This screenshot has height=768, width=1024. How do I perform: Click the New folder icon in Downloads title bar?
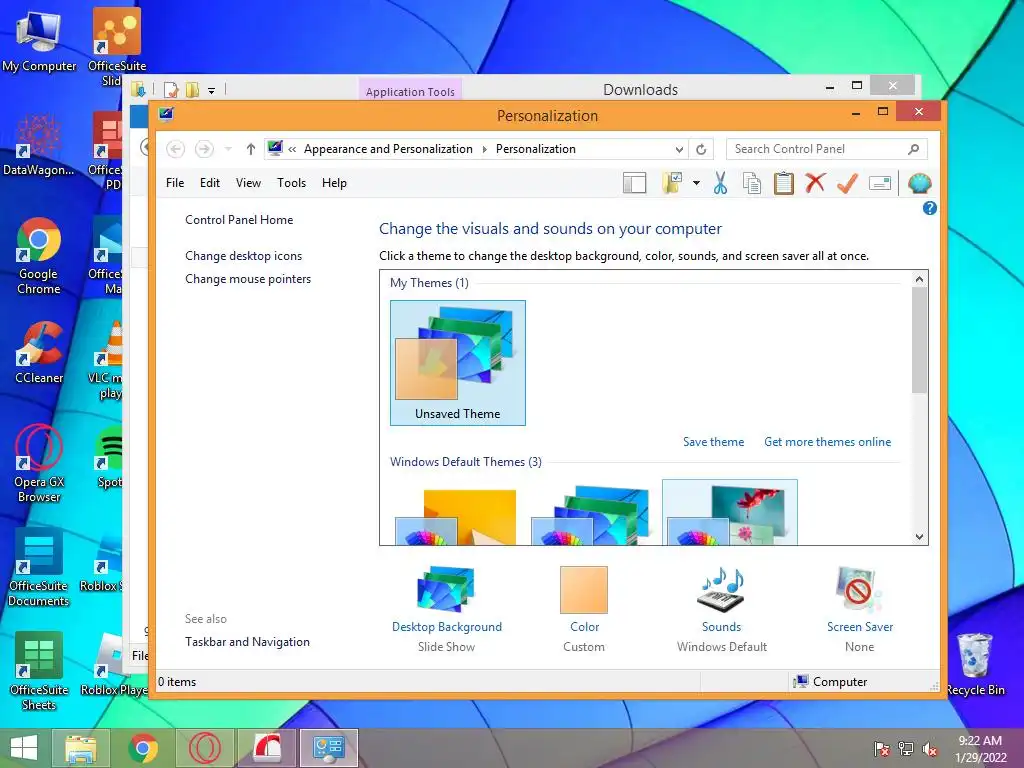[192, 90]
